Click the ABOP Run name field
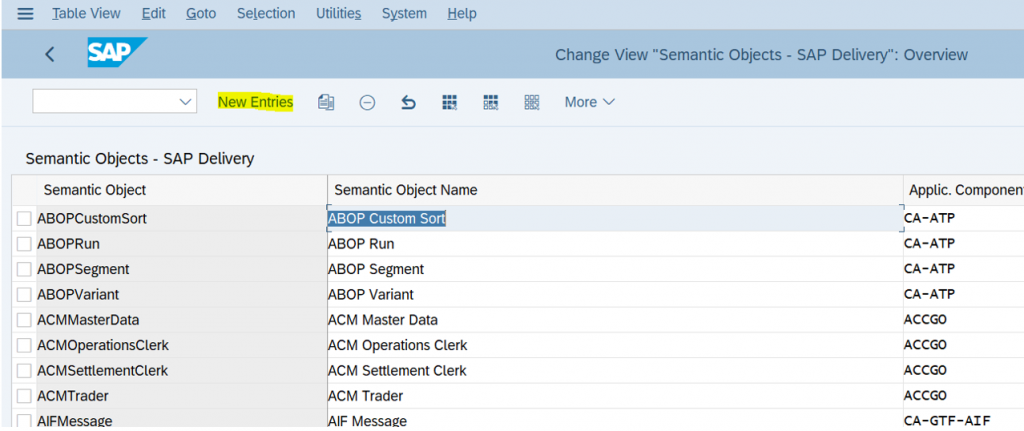 pos(615,244)
